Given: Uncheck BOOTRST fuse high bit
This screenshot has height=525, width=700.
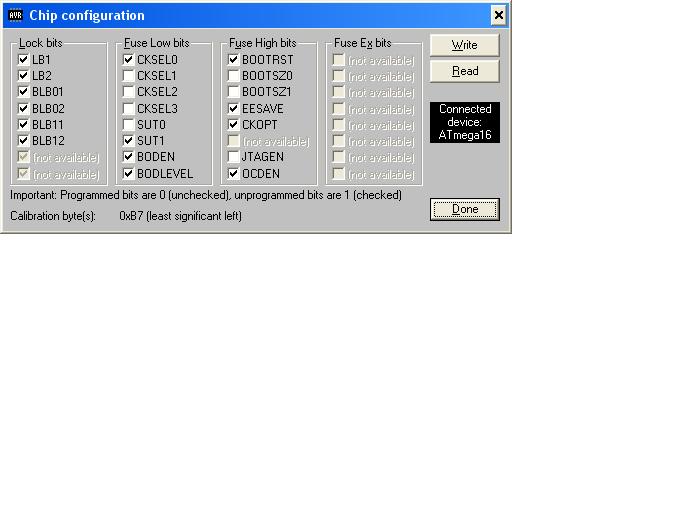Looking at the screenshot, I should click(x=233, y=59).
